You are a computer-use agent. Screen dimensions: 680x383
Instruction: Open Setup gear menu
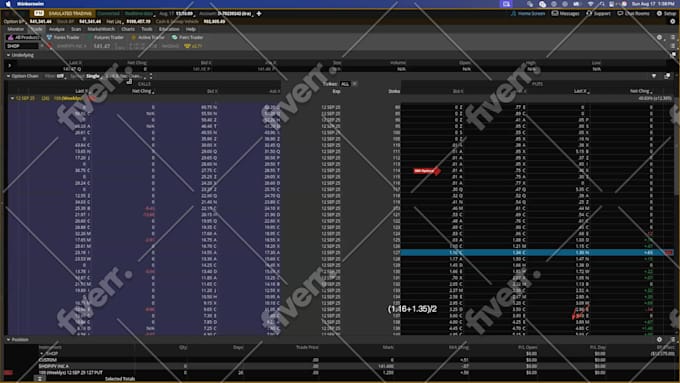click(666, 13)
